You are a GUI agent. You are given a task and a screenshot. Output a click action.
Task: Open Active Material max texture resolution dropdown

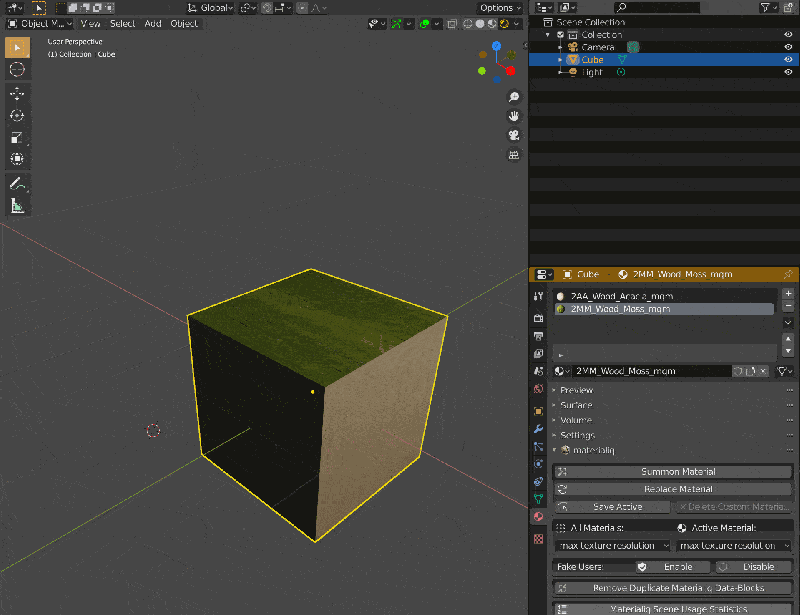tap(734, 546)
